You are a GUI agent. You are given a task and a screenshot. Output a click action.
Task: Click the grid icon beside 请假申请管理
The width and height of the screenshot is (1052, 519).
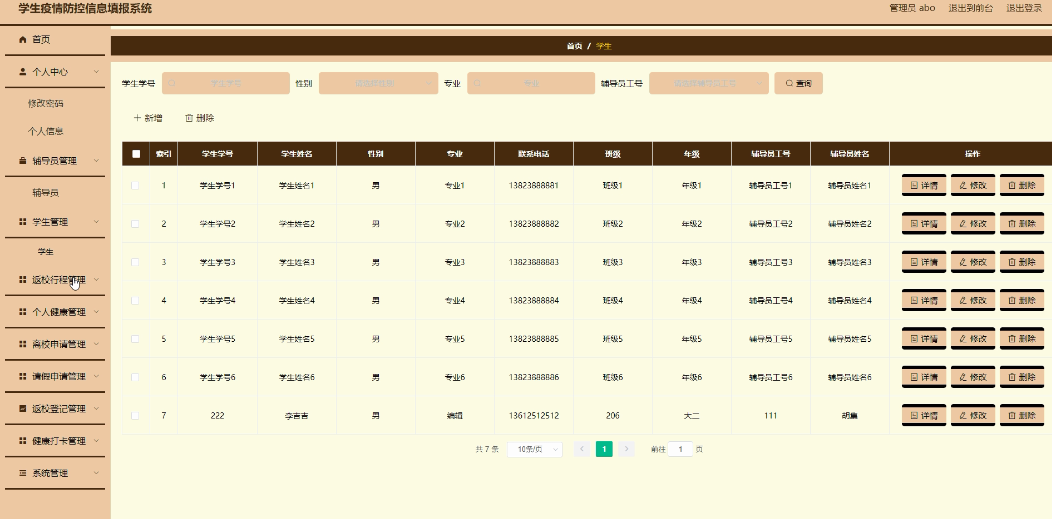point(22,376)
